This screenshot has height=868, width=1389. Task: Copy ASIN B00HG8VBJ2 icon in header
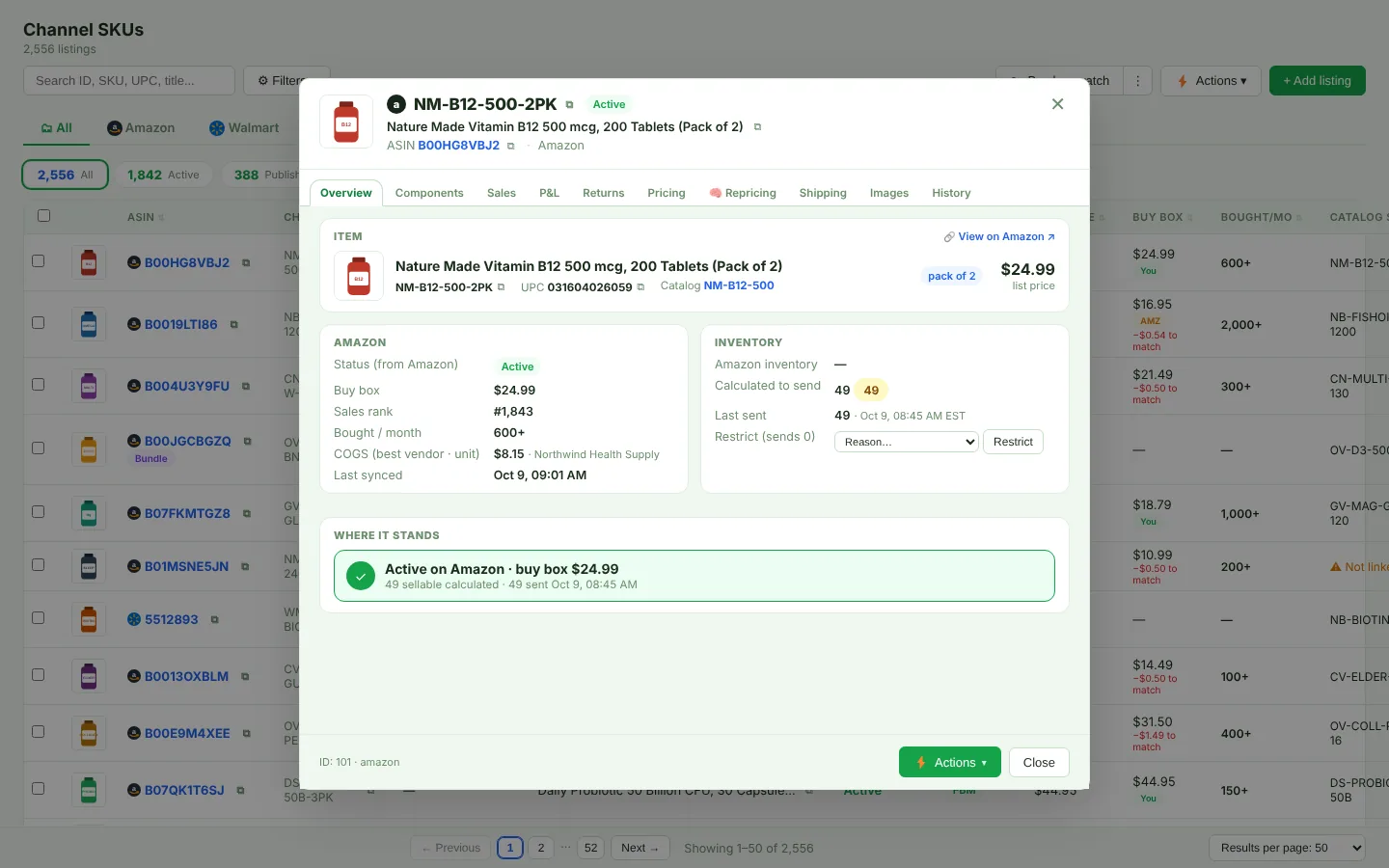coord(510,147)
